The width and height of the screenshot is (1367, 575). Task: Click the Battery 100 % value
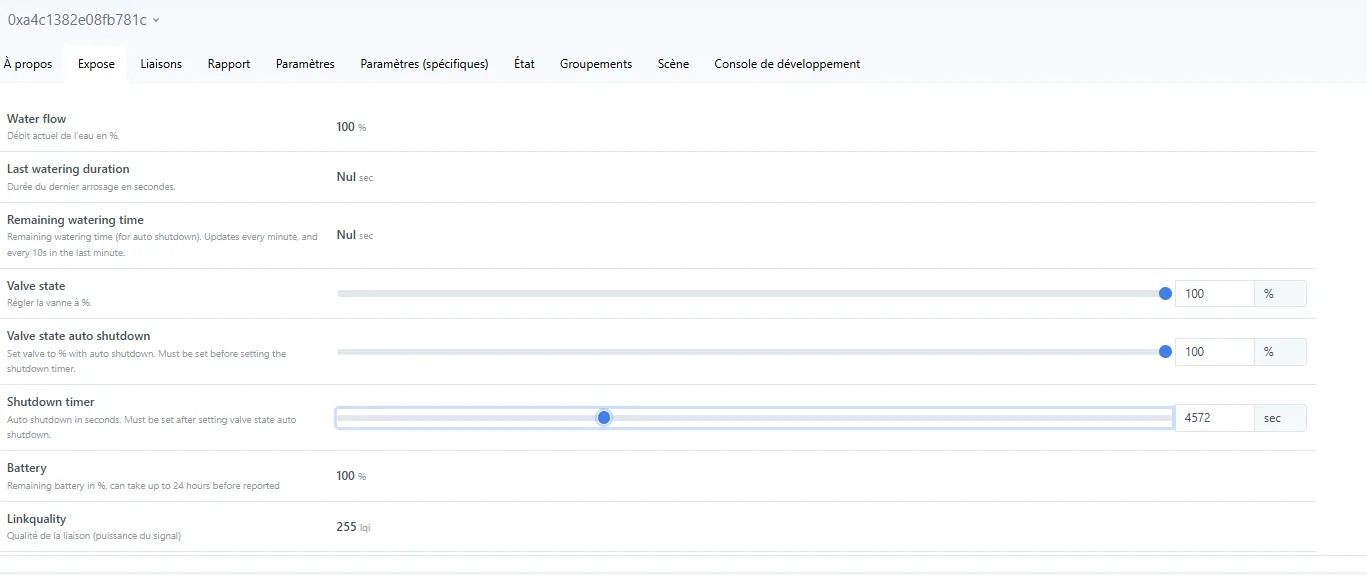click(350, 476)
